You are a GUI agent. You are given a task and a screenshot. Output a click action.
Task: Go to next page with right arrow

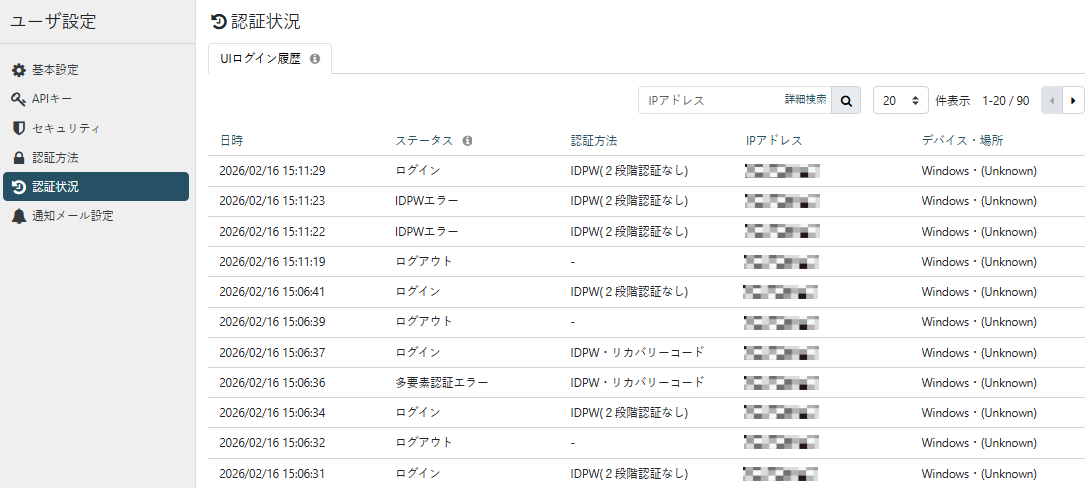(x=1074, y=100)
